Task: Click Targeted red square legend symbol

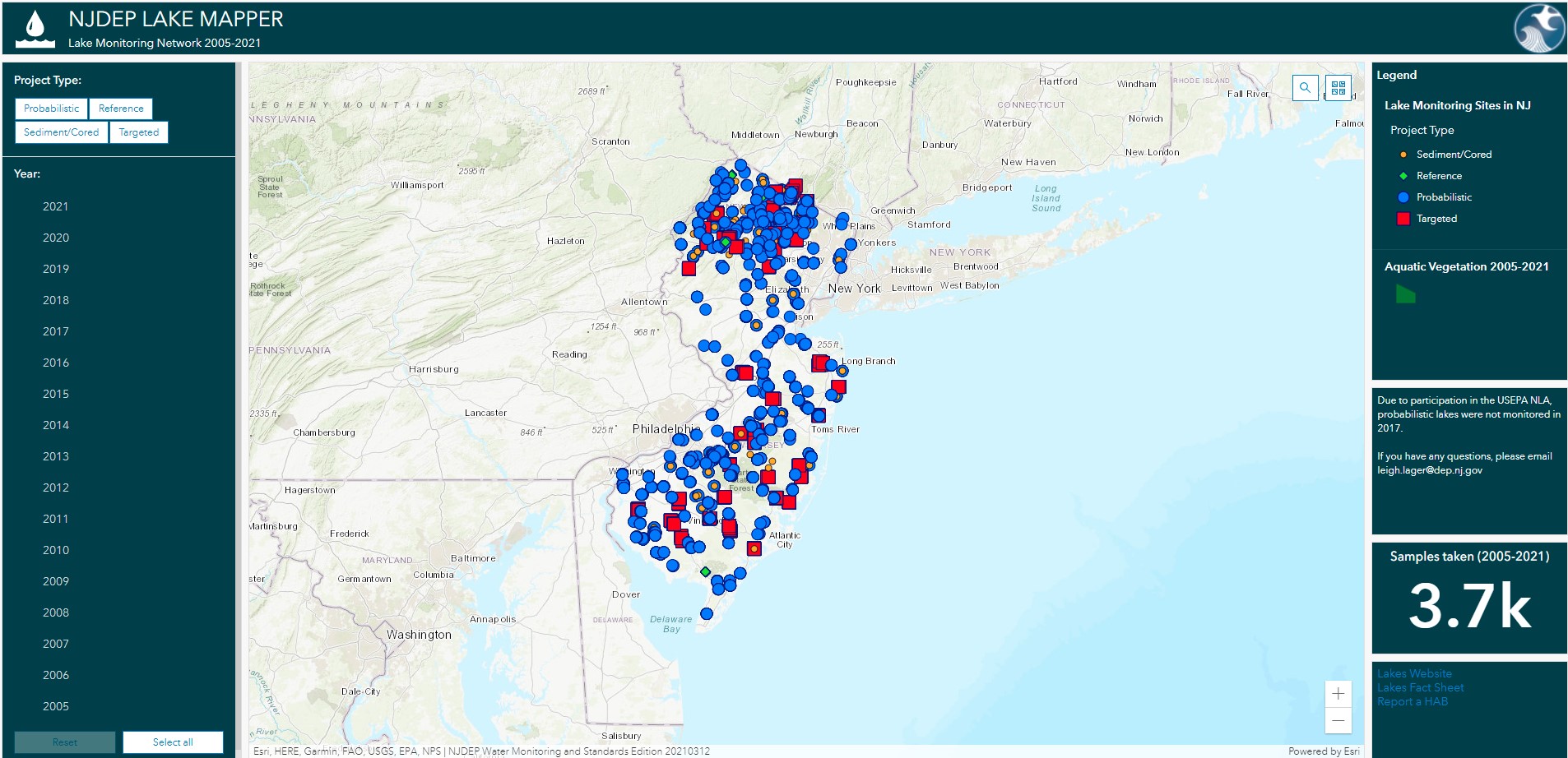Action: 1403,219
